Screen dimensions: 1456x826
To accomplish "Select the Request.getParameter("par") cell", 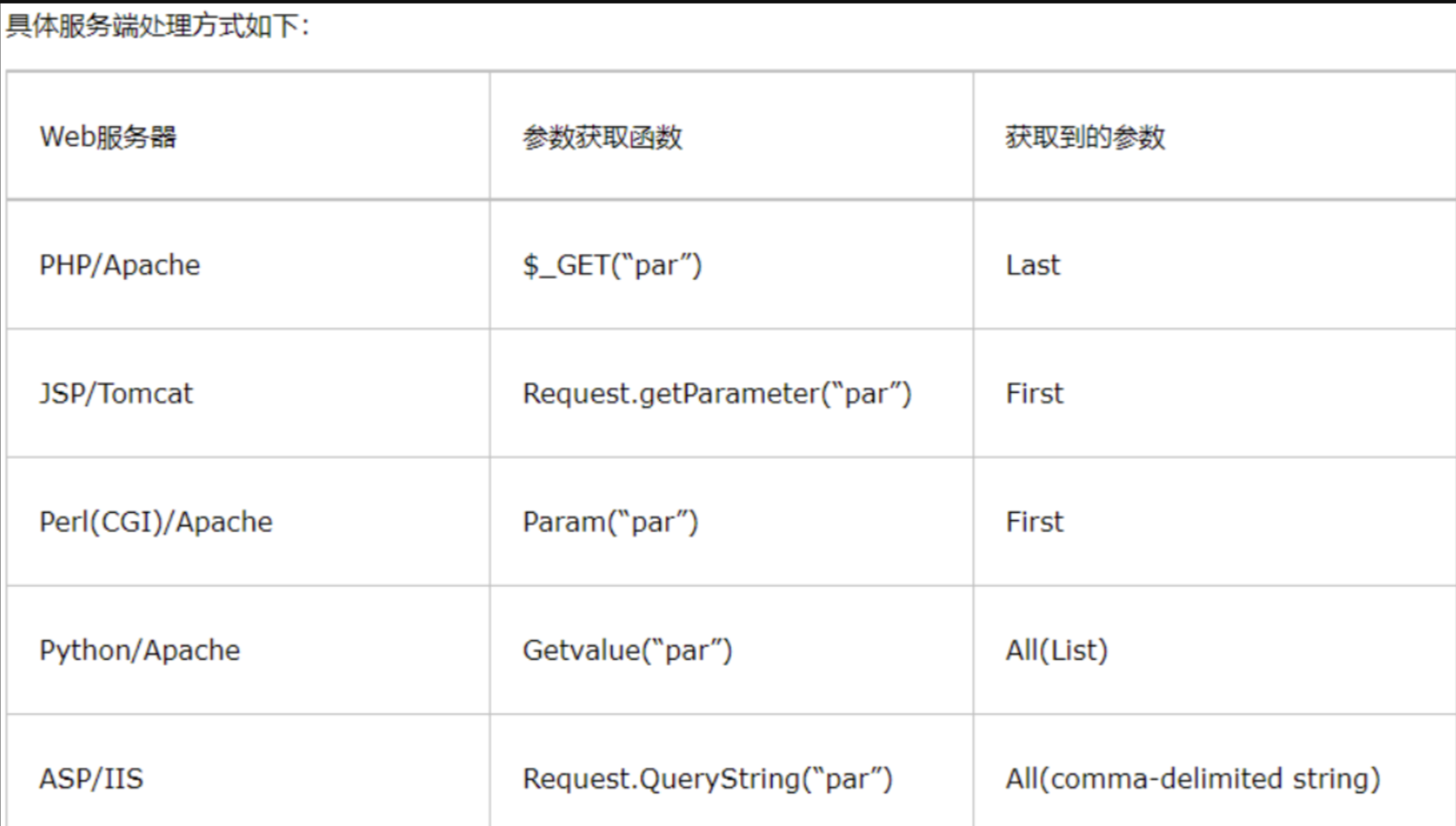I will [717, 393].
